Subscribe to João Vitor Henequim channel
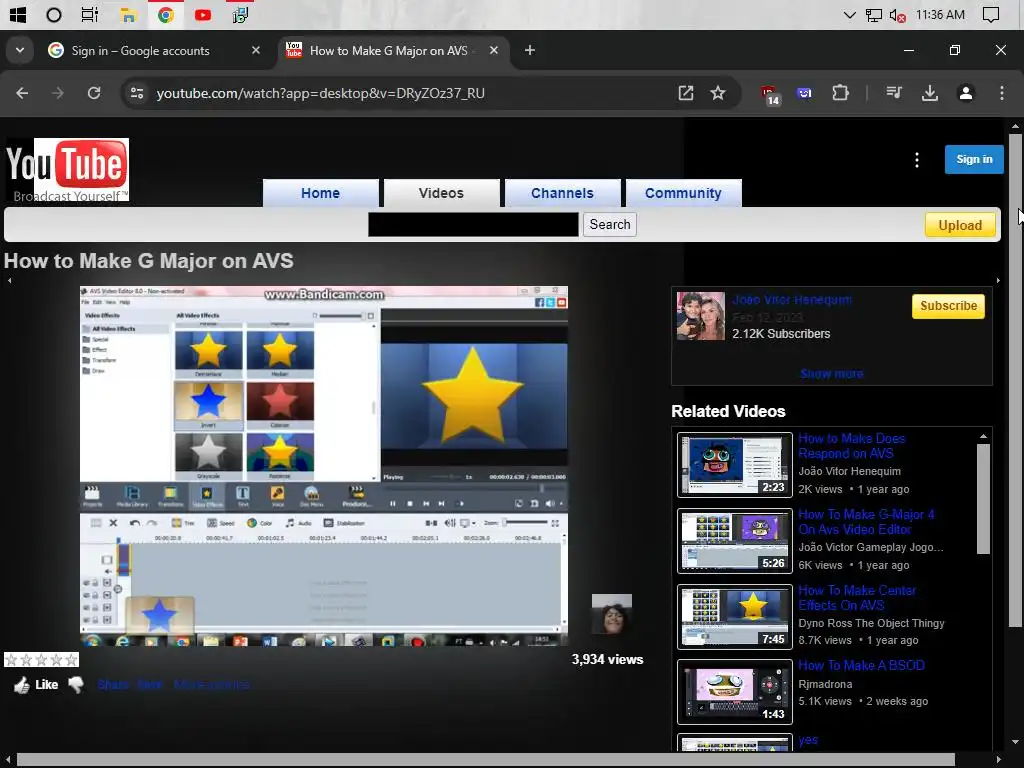The height and width of the screenshot is (768, 1024). coord(948,306)
